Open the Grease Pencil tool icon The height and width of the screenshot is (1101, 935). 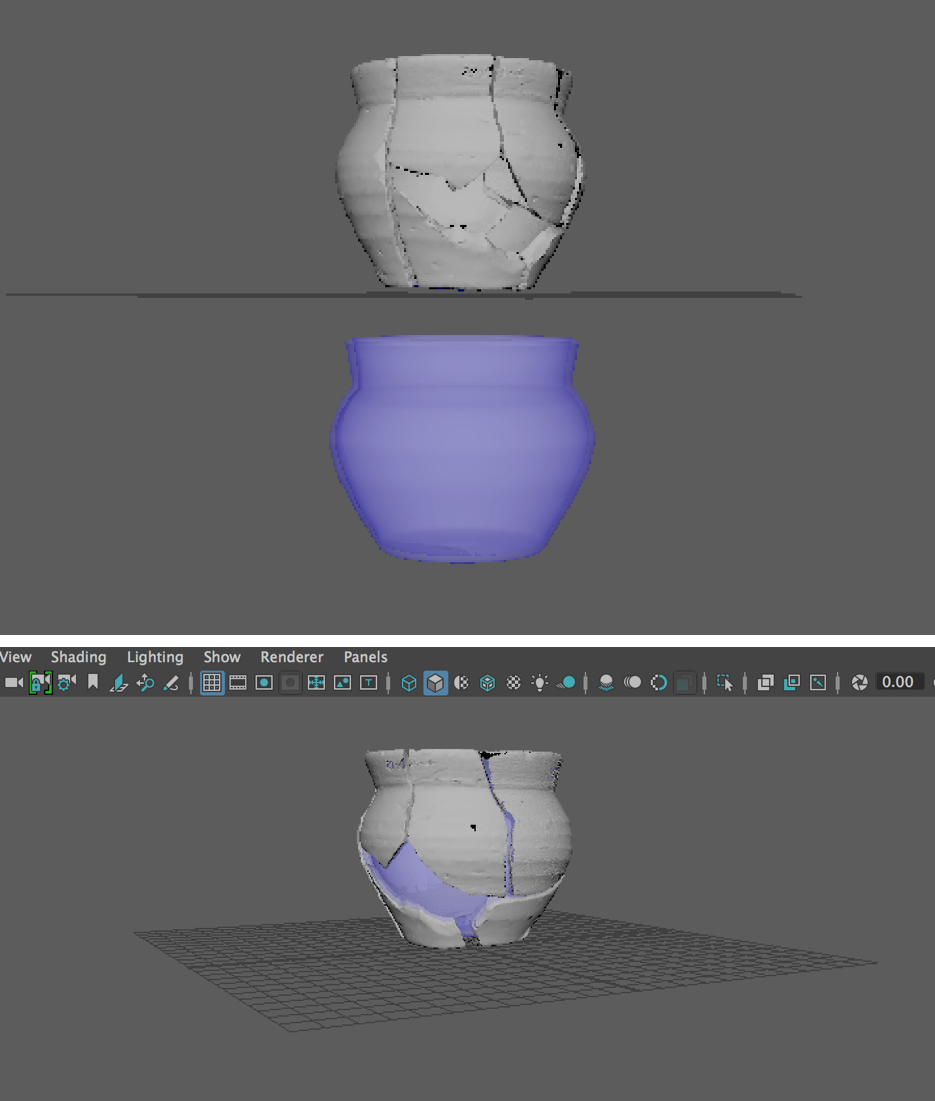pyautogui.click(x=171, y=683)
